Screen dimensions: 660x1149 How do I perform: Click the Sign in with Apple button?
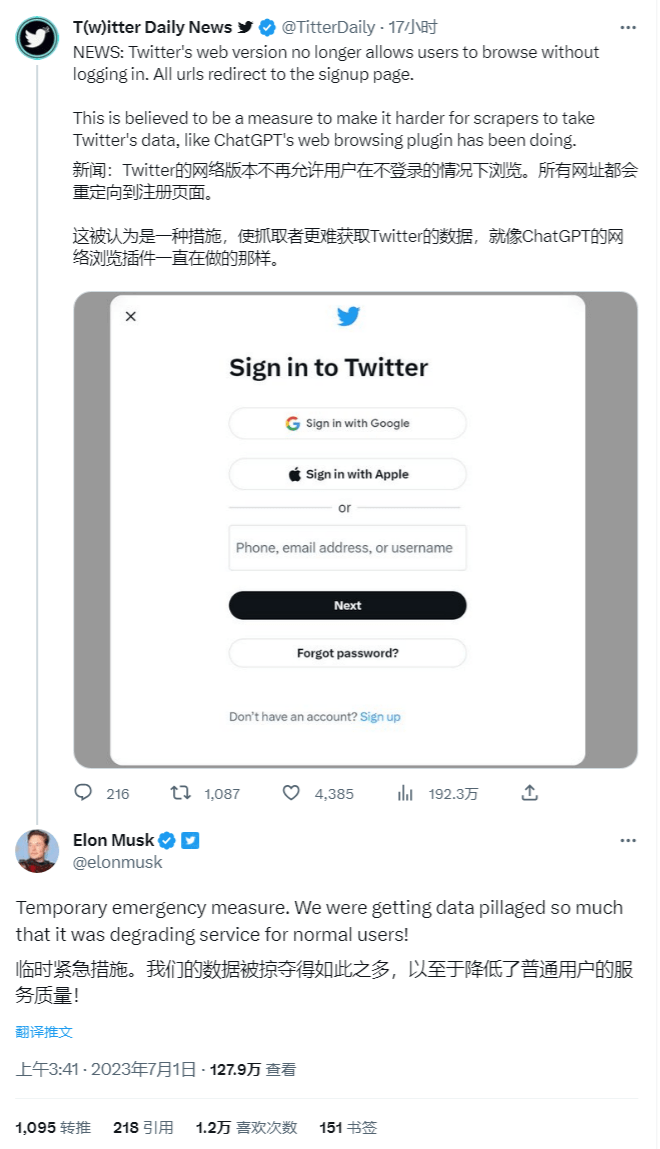click(348, 474)
